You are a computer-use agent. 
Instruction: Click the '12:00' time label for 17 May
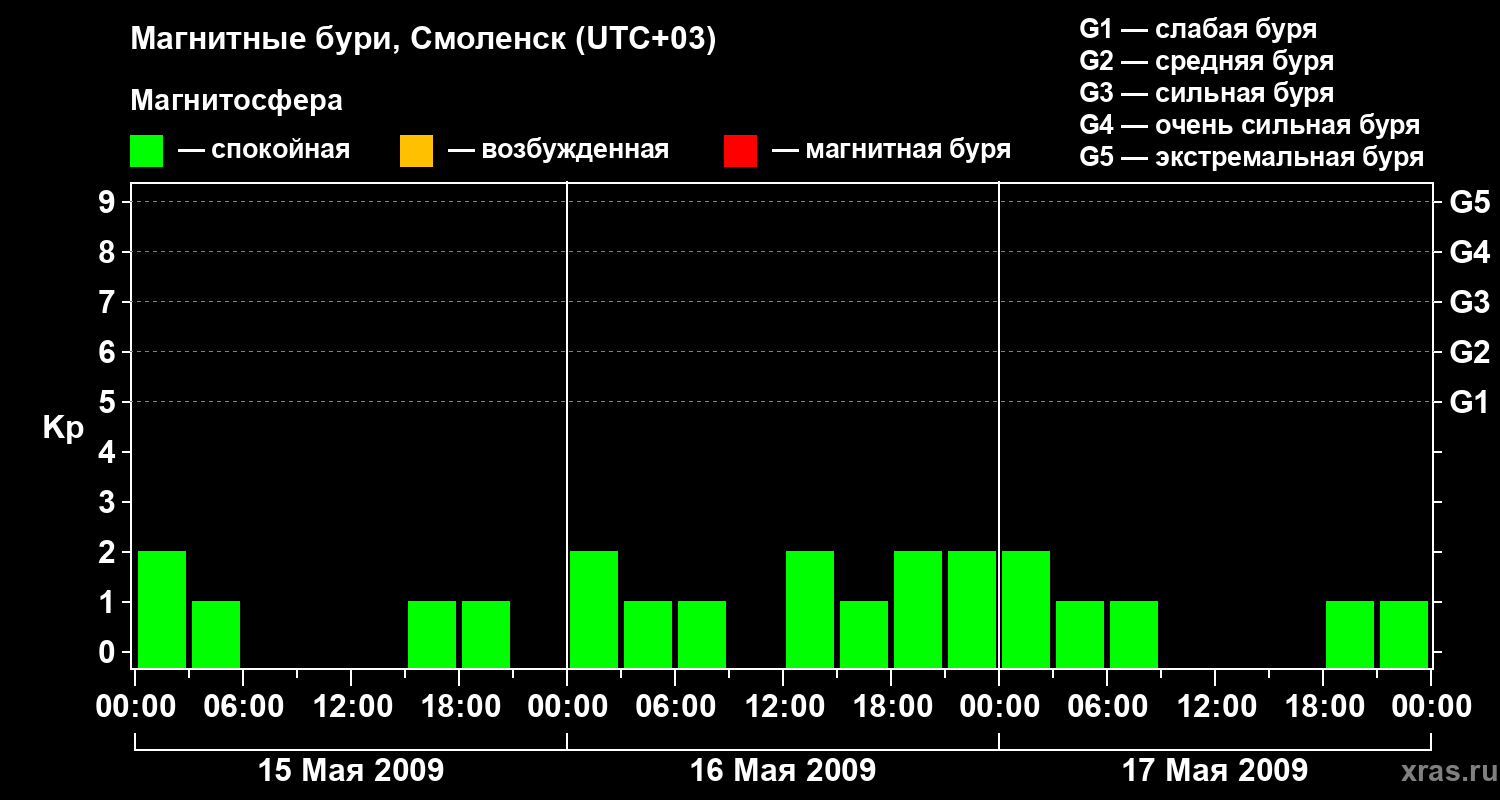(x=1215, y=707)
